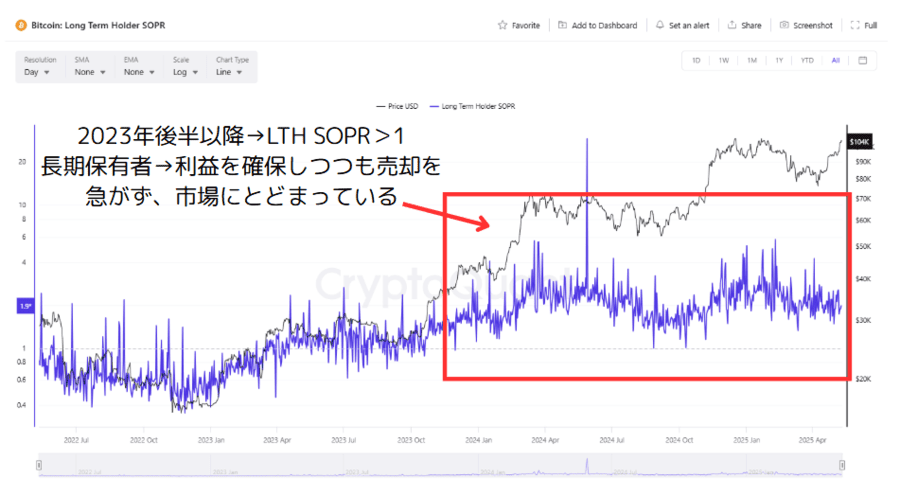This screenshot has width=900, height=479.
Task: Click the 2024 Jan axis label
Action: [x=479, y=440]
